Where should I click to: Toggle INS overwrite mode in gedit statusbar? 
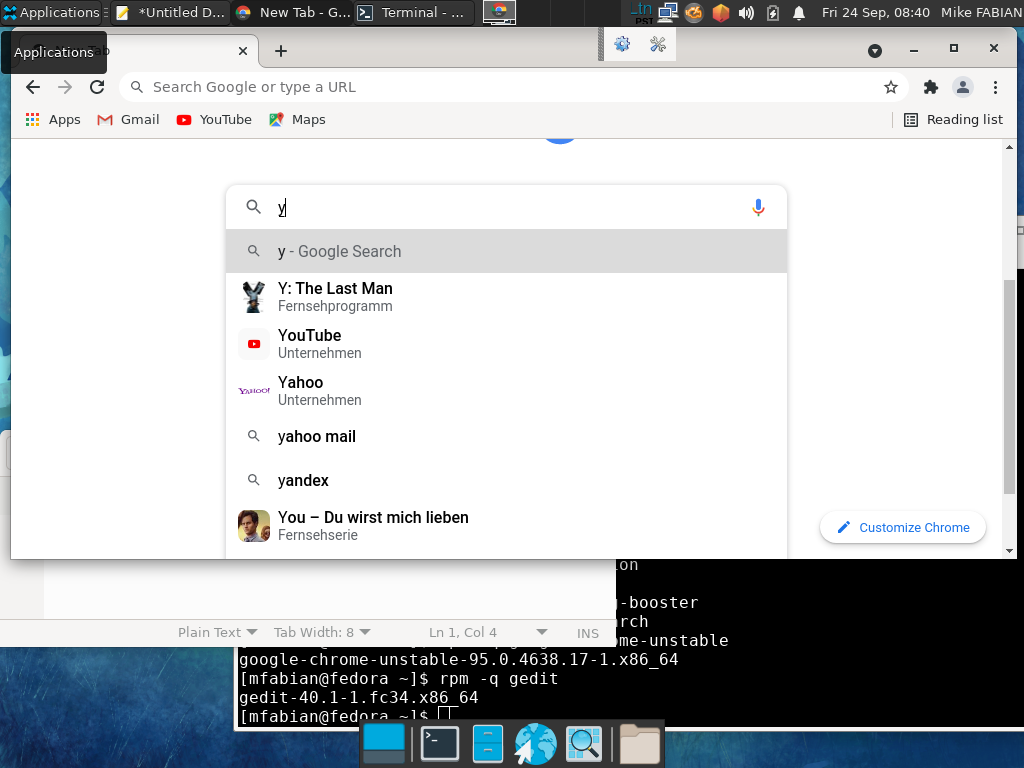[x=588, y=632]
